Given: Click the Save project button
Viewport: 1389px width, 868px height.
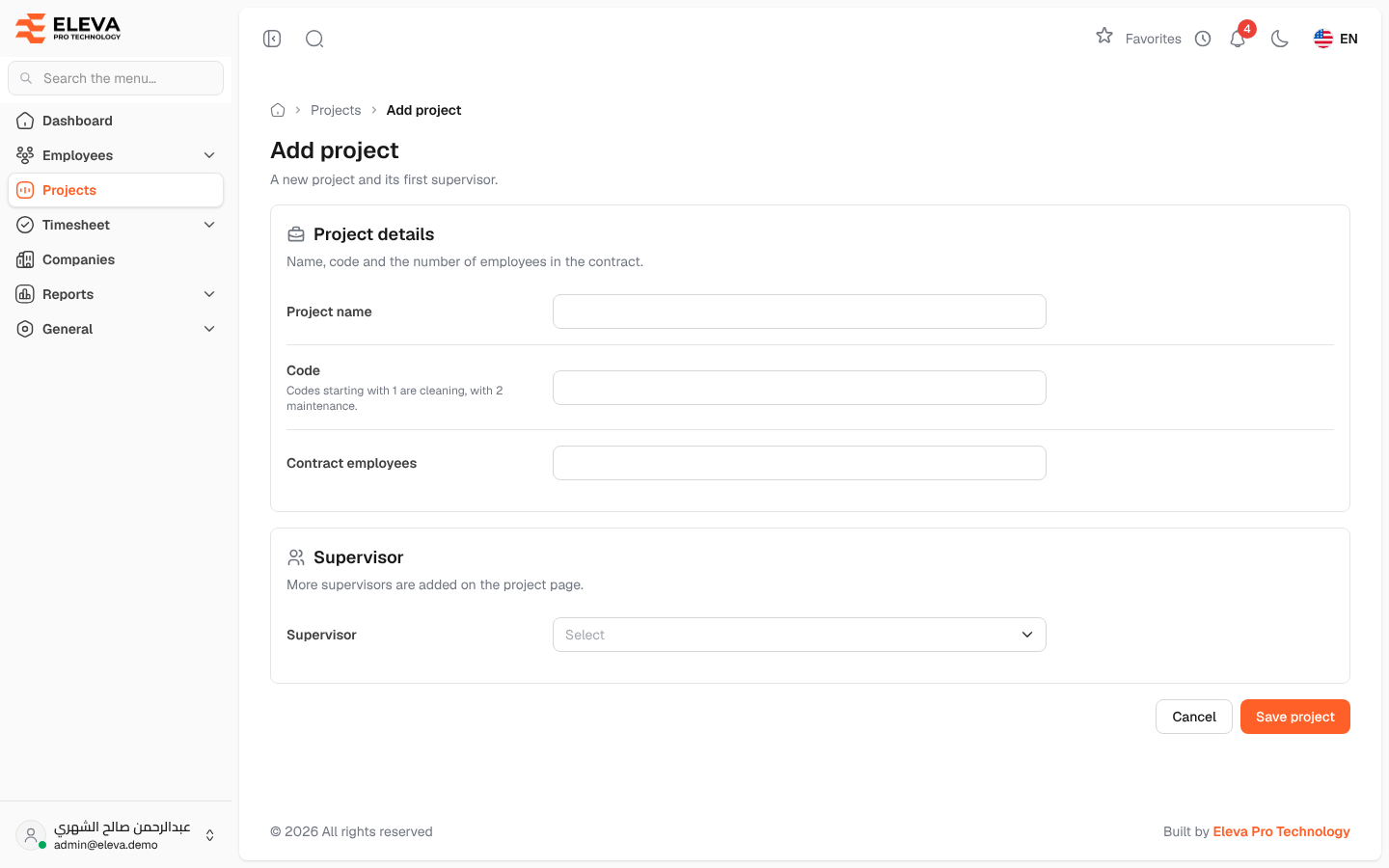Looking at the screenshot, I should coord(1295,717).
